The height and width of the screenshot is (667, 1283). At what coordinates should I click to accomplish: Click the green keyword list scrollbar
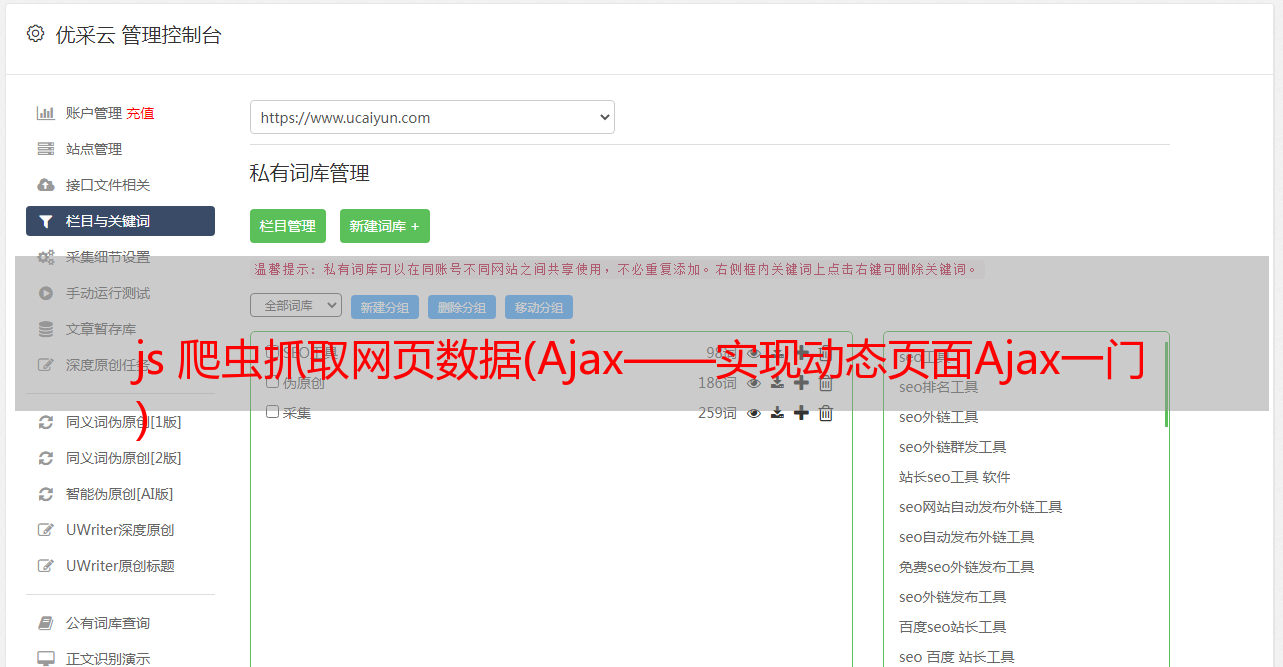tap(1166, 384)
